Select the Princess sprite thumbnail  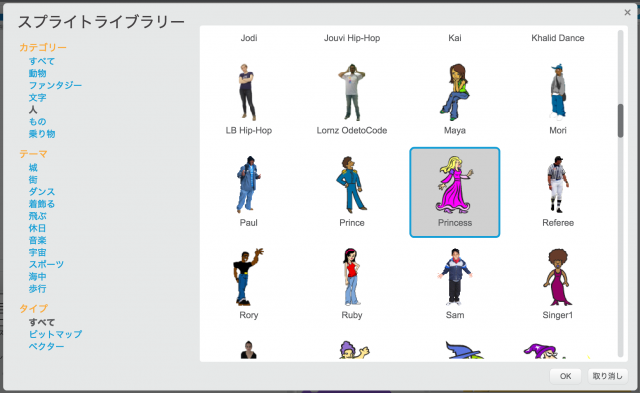click(x=455, y=192)
